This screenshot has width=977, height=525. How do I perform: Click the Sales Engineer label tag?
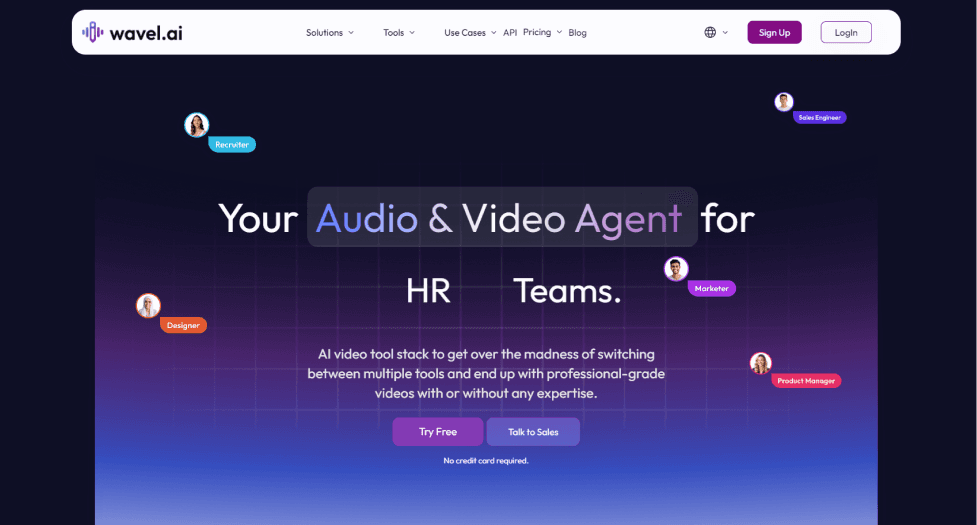[x=819, y=117]
